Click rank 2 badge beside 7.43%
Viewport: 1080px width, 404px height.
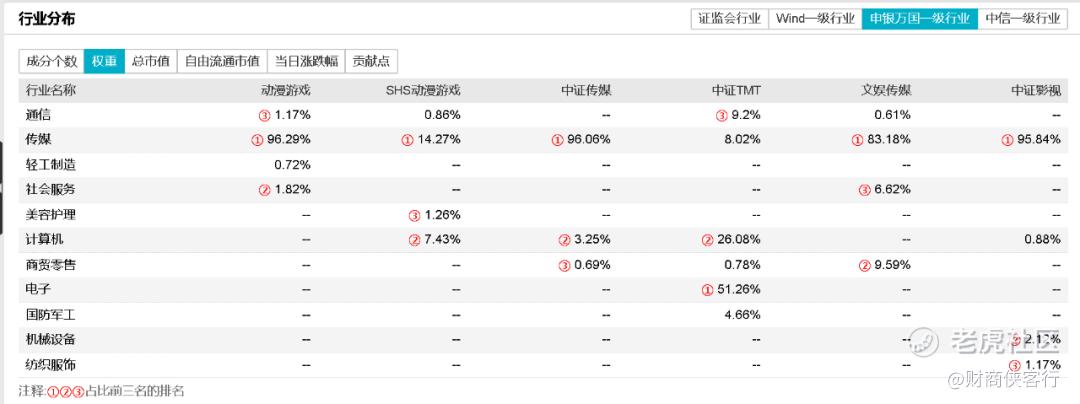(414, 240)
